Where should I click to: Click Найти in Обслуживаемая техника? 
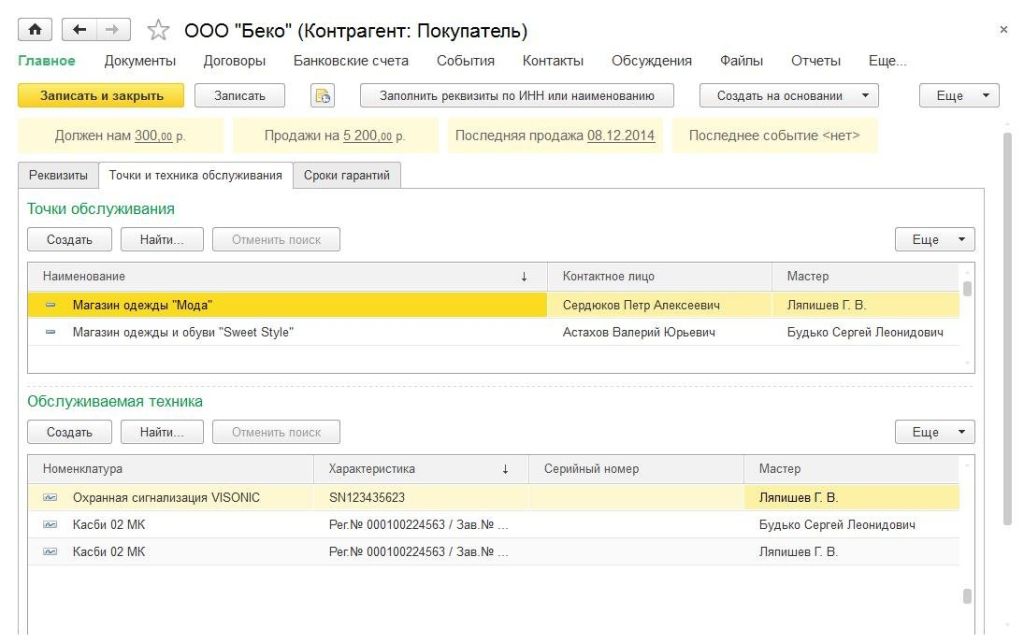[x=162, y=432]
